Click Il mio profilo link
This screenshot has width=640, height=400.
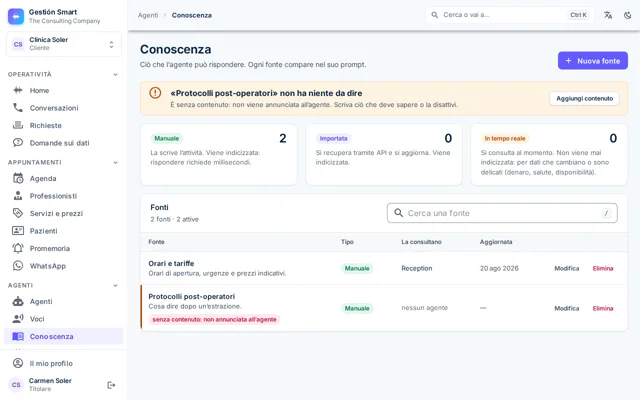coord(63,363)
